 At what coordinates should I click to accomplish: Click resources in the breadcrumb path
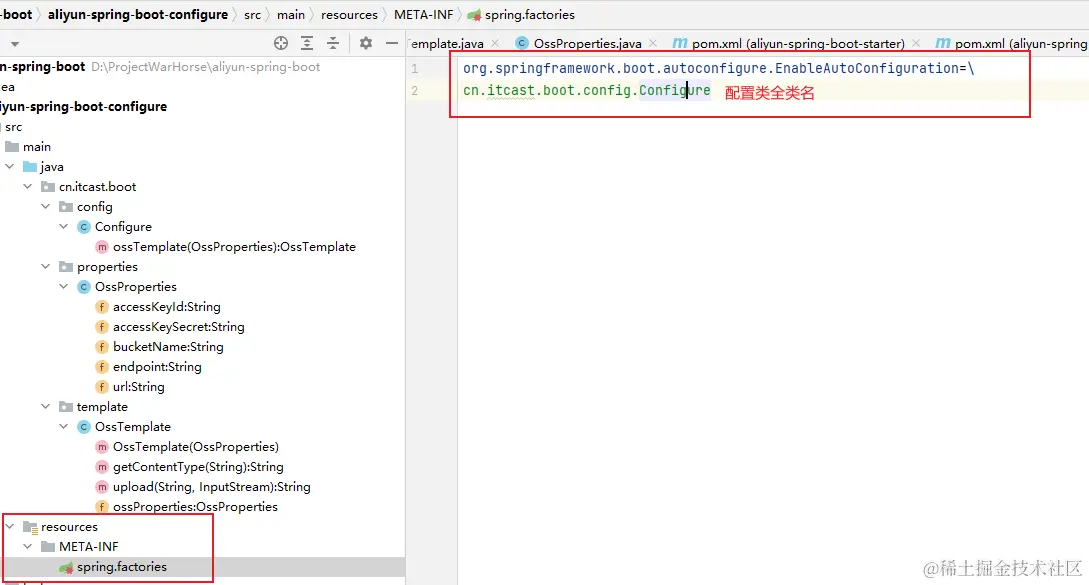point(349,15)
